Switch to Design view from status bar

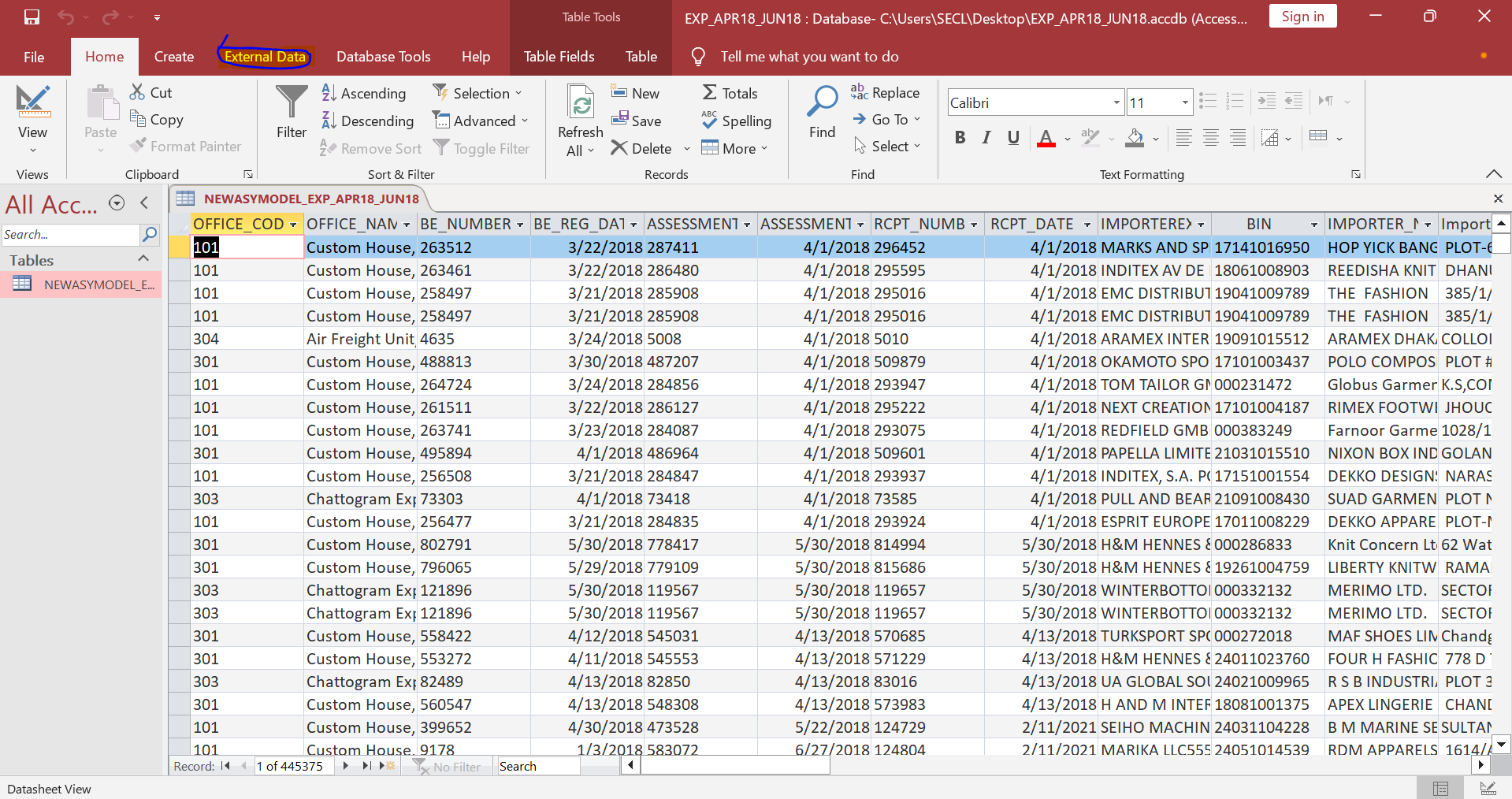tap(1488, 788)
